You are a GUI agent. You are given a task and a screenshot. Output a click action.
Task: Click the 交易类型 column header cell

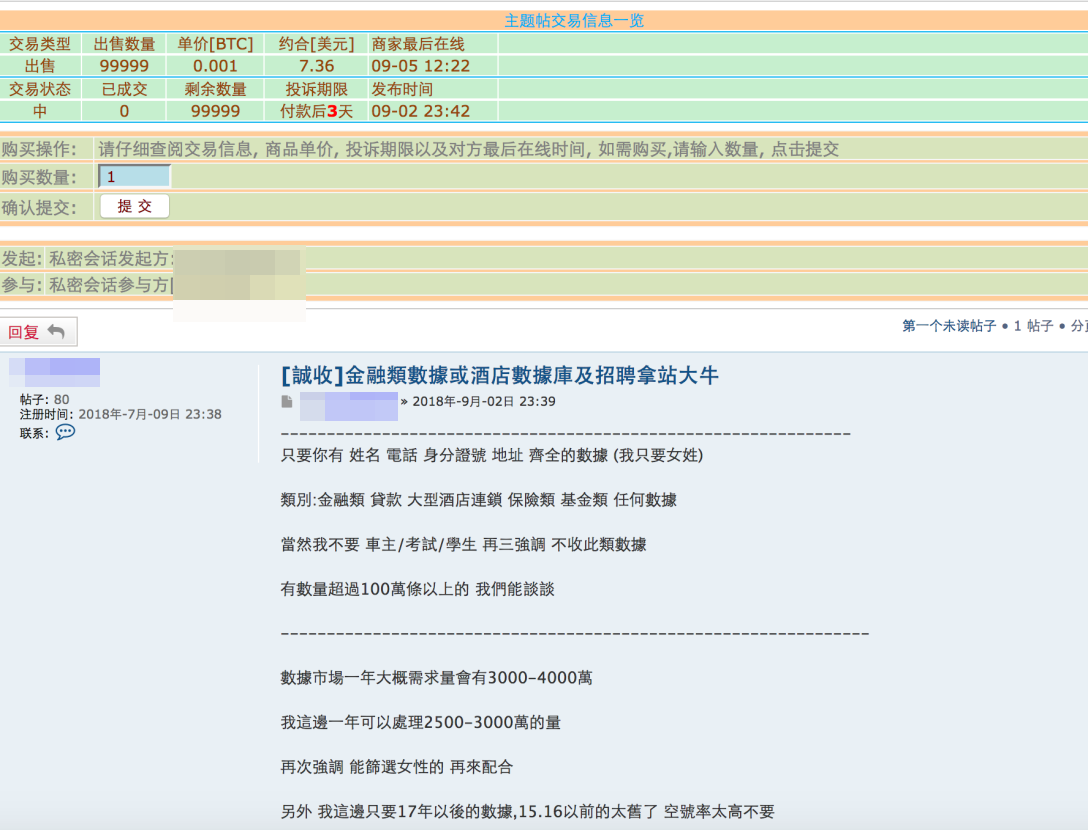(40, 44)
